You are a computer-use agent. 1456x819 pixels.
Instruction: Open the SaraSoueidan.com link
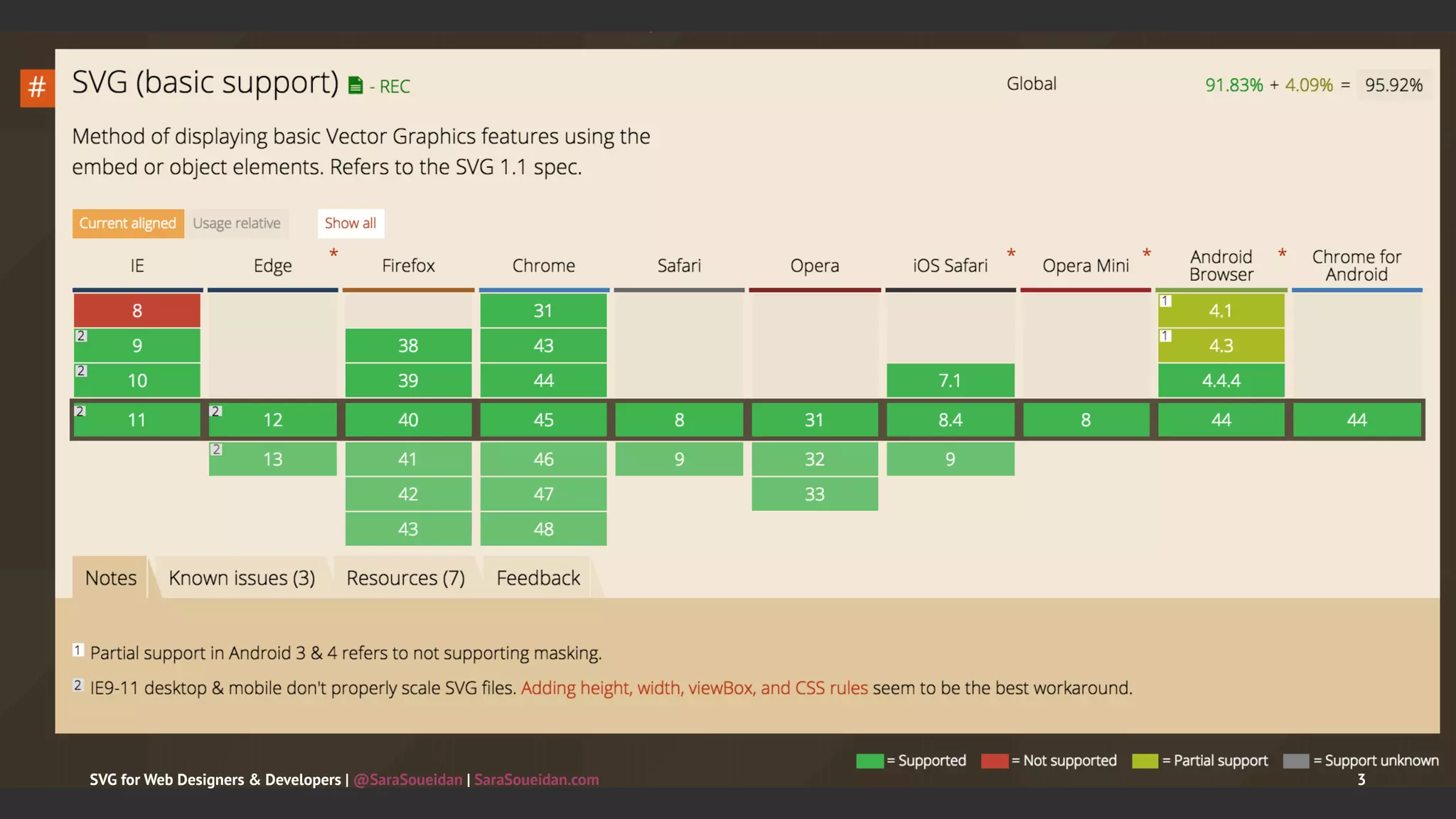[x=536, y=780]
